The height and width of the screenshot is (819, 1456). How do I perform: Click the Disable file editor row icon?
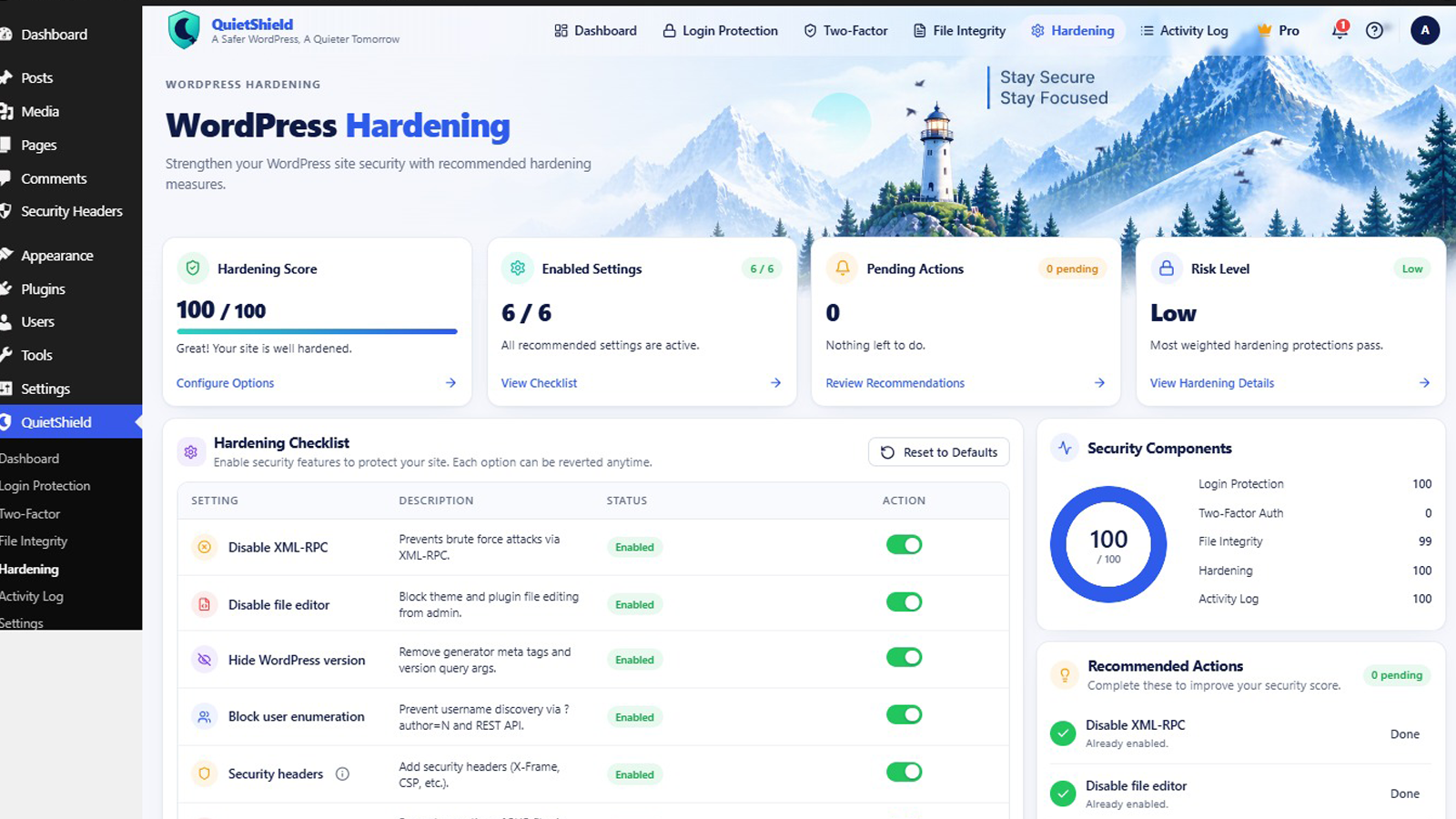(x=205, y=604)
